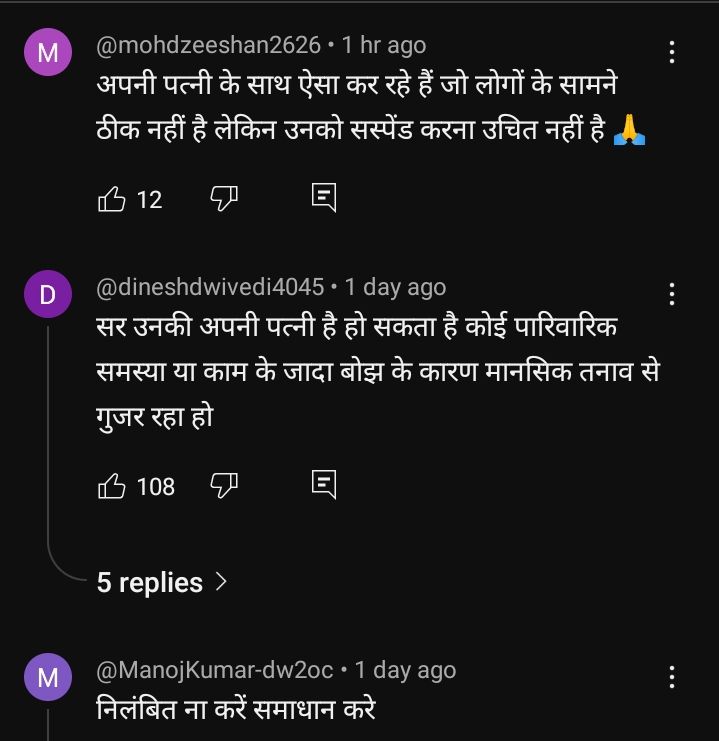Expand the 5 replies thread
Screen dimensions: 719x741
point(150,582)
